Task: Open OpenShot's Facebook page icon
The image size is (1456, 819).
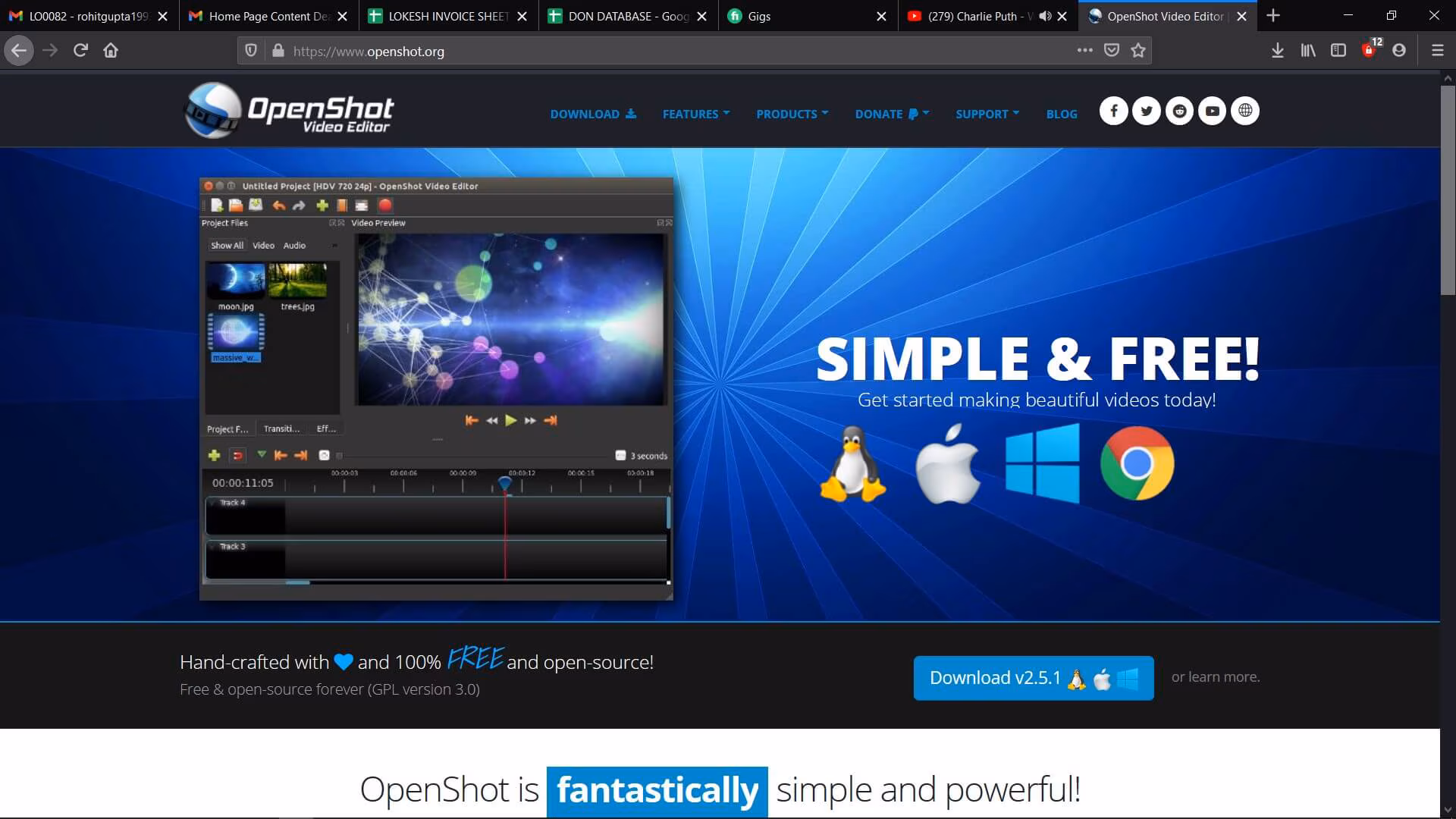Action: (x=1113, y=111)
